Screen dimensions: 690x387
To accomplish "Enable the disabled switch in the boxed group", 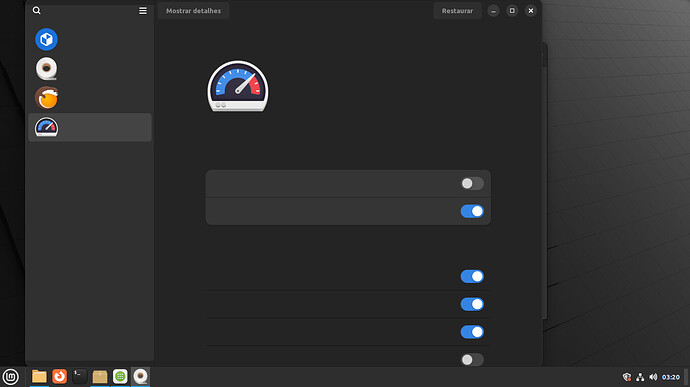I will click(472, 184).
